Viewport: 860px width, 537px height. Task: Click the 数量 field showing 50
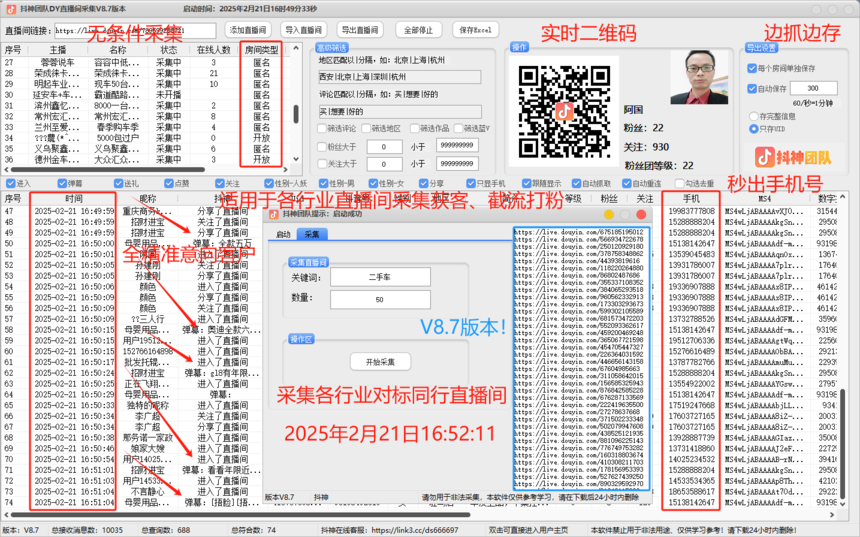[x=380, y=299]
